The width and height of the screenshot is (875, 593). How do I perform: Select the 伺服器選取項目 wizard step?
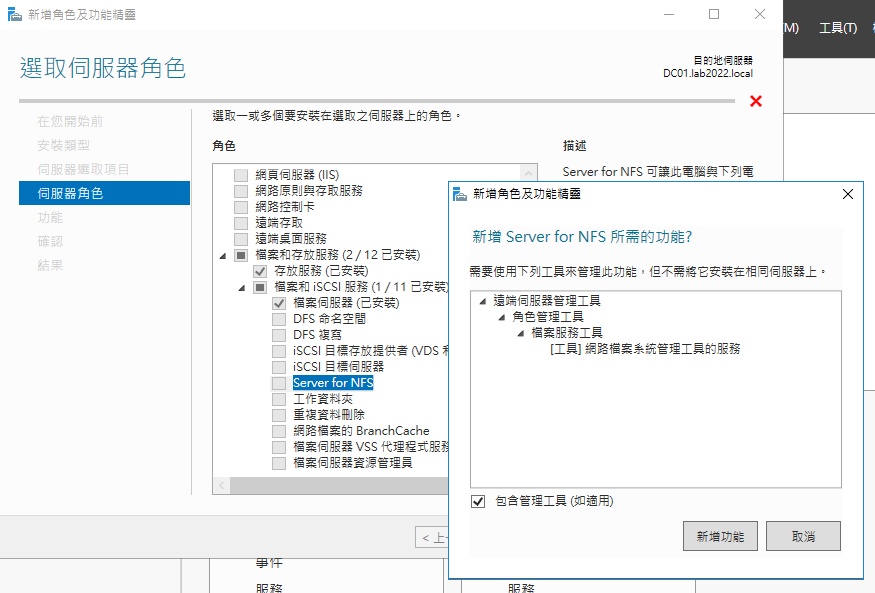[x=83, y=169]
